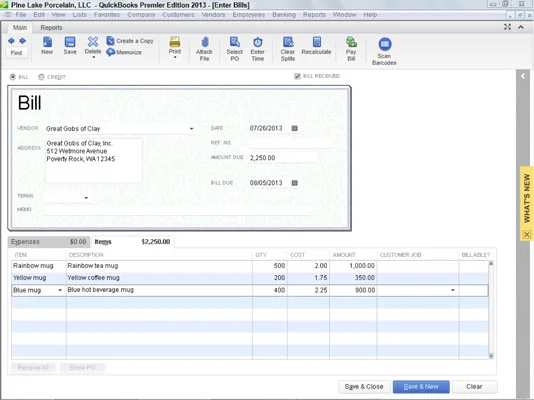Image resolution: width=534 pixels, height=400 pixels.
Task: Click the Enter Time clock icon
Action: pos(257,42)
